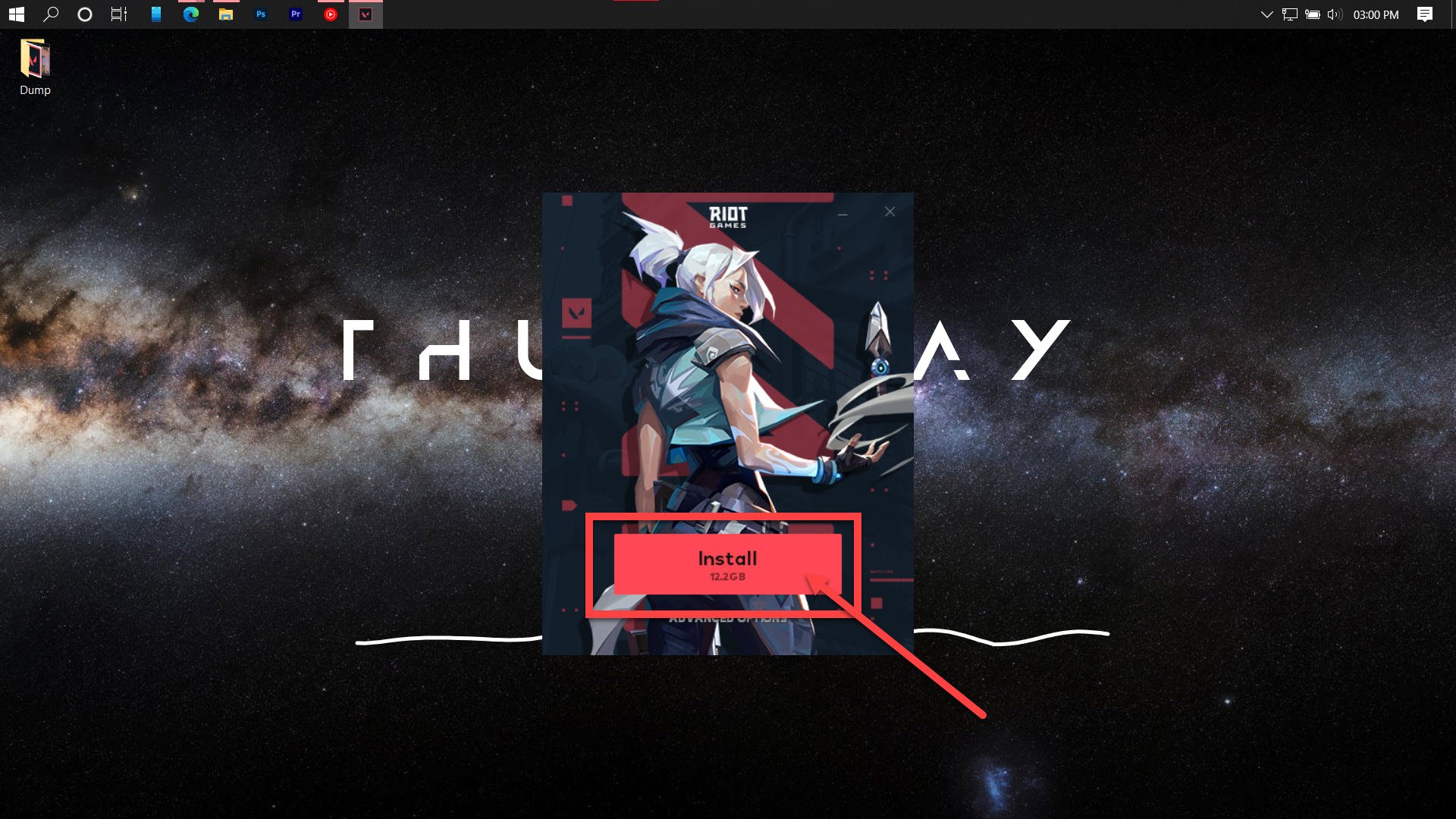Open the Opera browser icon
This screenshot has width=1456, height=819.
[x=330, y=14]
